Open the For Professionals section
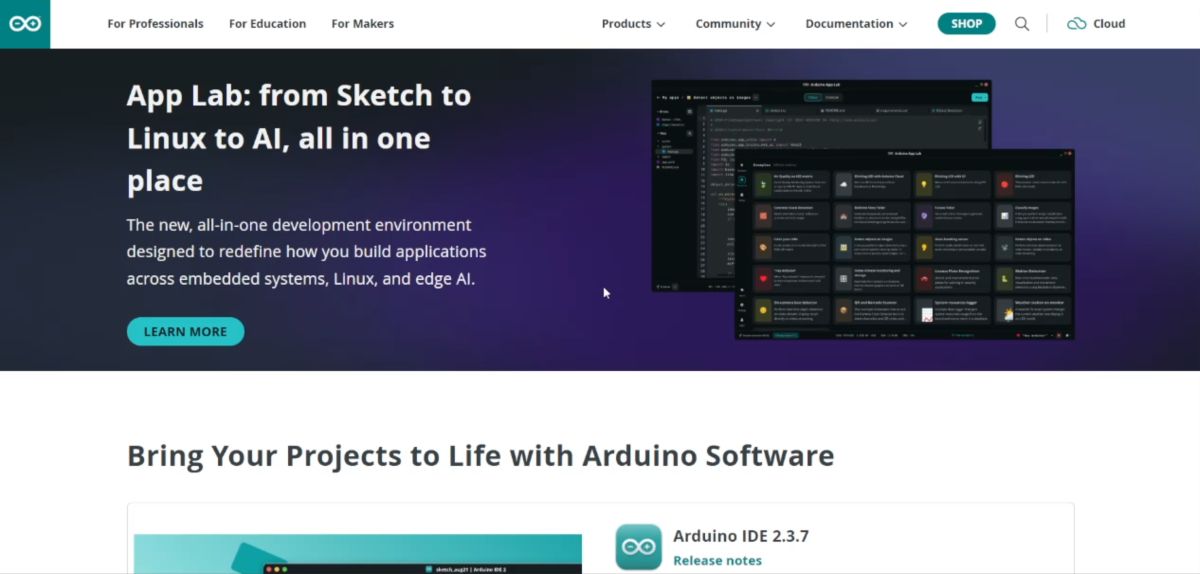 click(x=155, y=24)
